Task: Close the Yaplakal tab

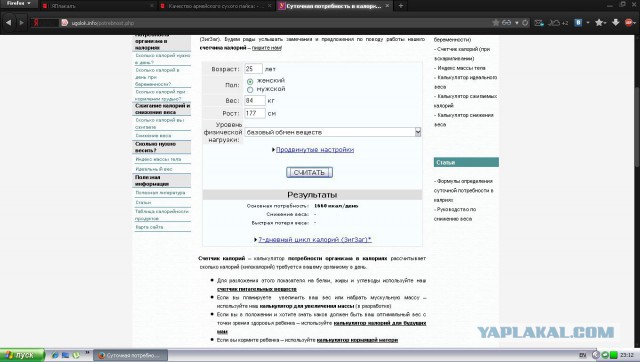Action: (152, 6)
